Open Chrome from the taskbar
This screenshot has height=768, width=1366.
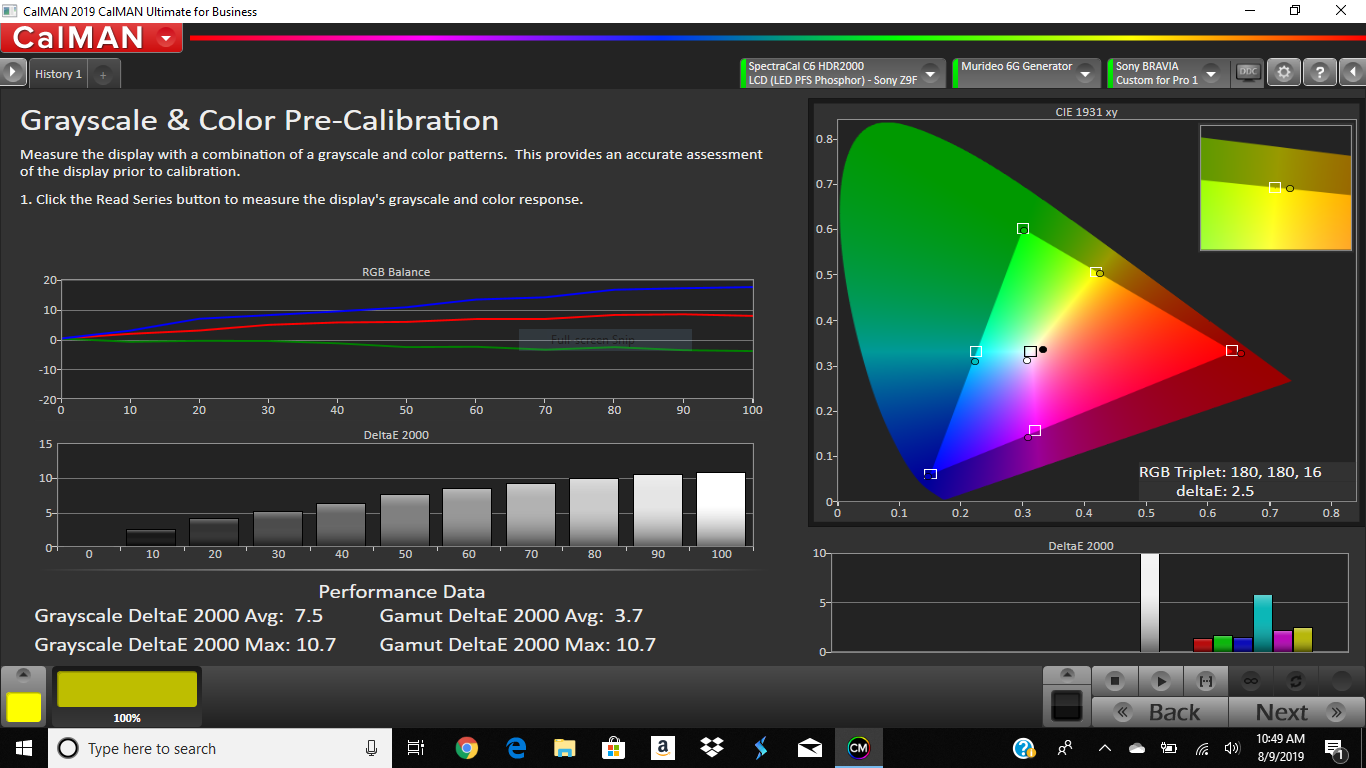tap(466, 747)
